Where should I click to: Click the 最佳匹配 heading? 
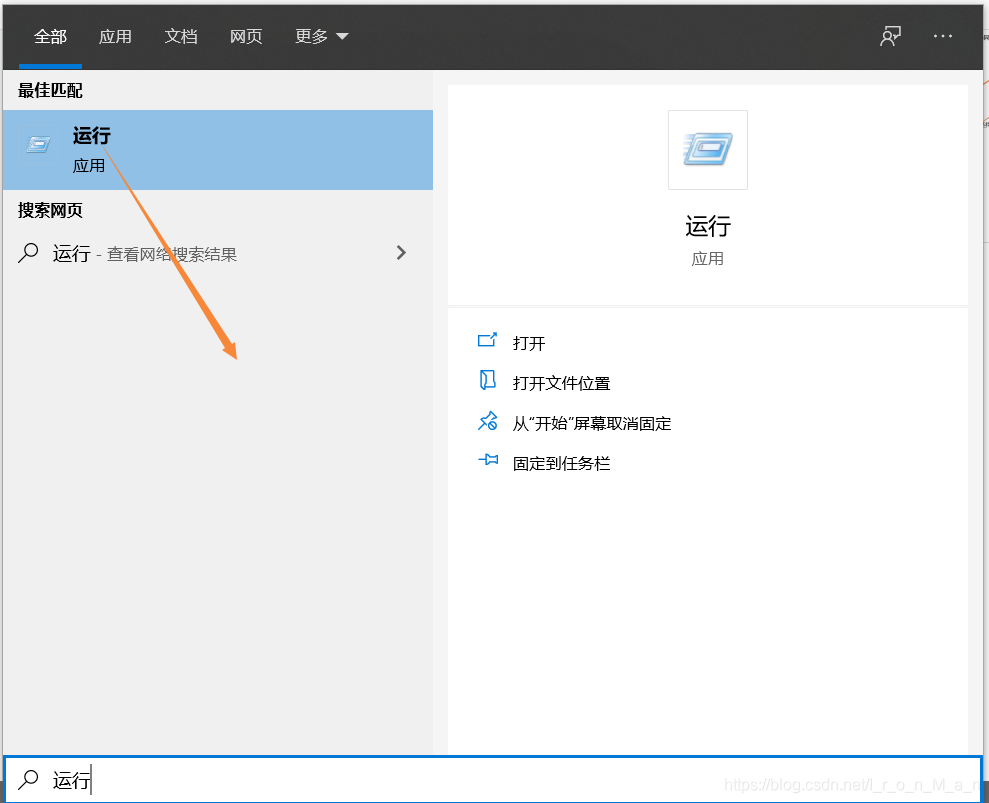click(x=50, y=91)
